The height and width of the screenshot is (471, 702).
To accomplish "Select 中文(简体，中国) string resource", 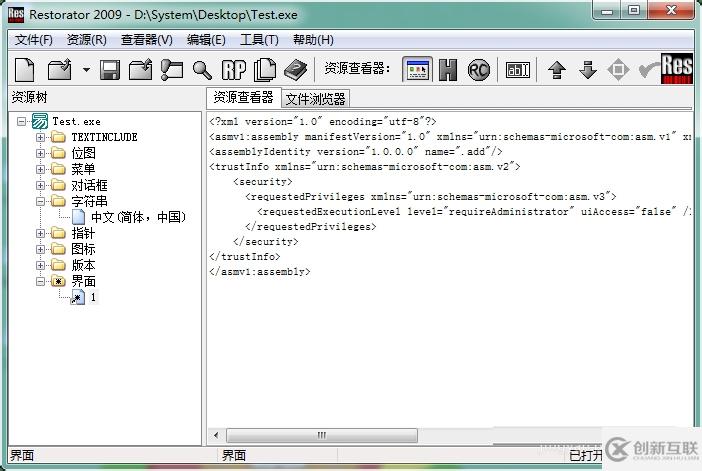I will pos(138,217).
